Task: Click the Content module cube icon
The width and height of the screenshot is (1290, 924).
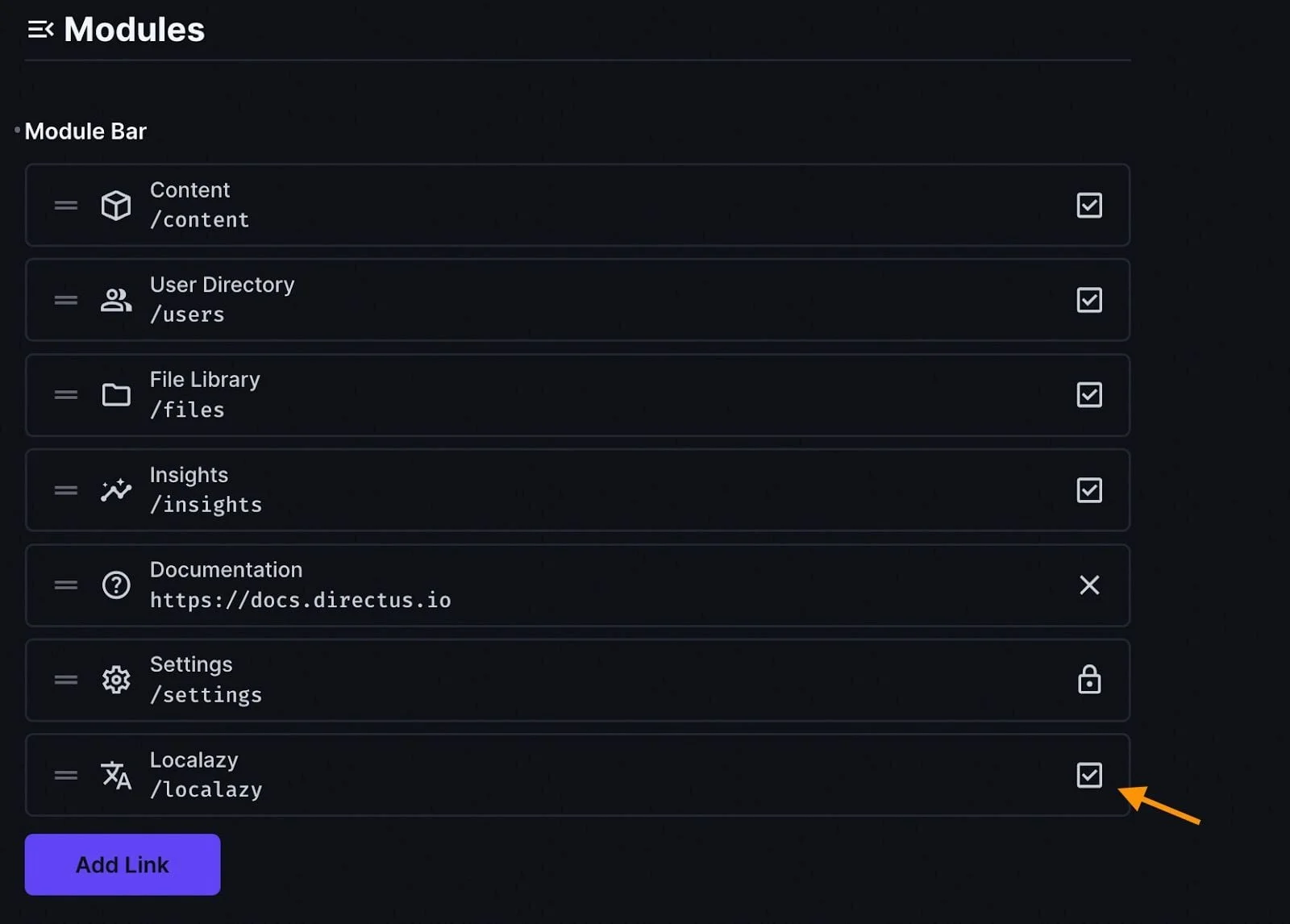Action: pyautogui.click(x=116, y=206)
